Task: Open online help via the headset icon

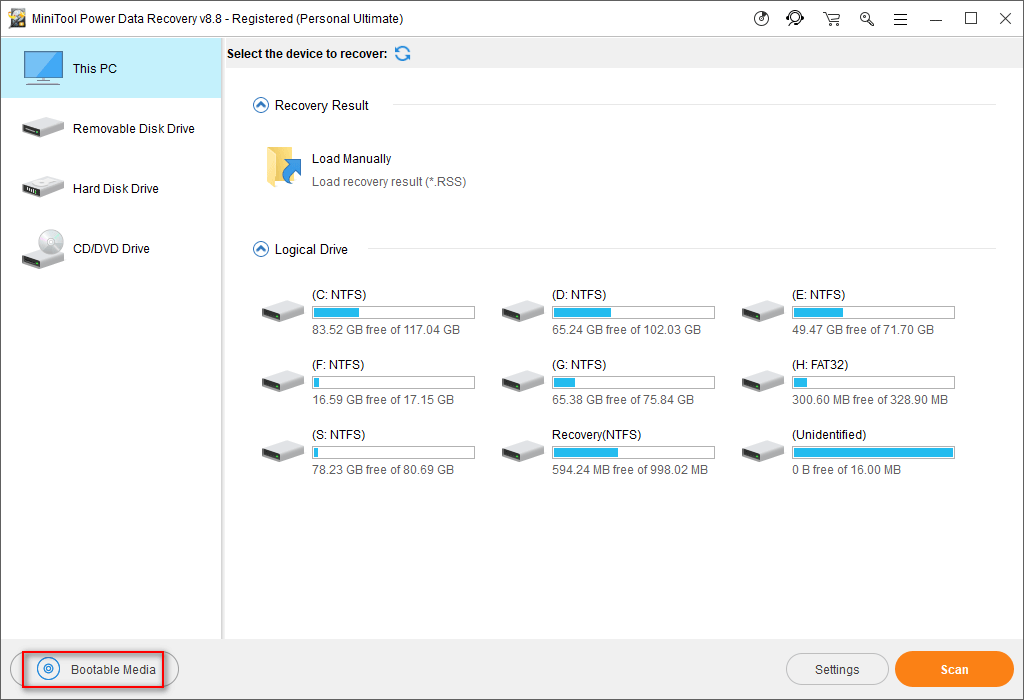Action: tap(795, 18)
